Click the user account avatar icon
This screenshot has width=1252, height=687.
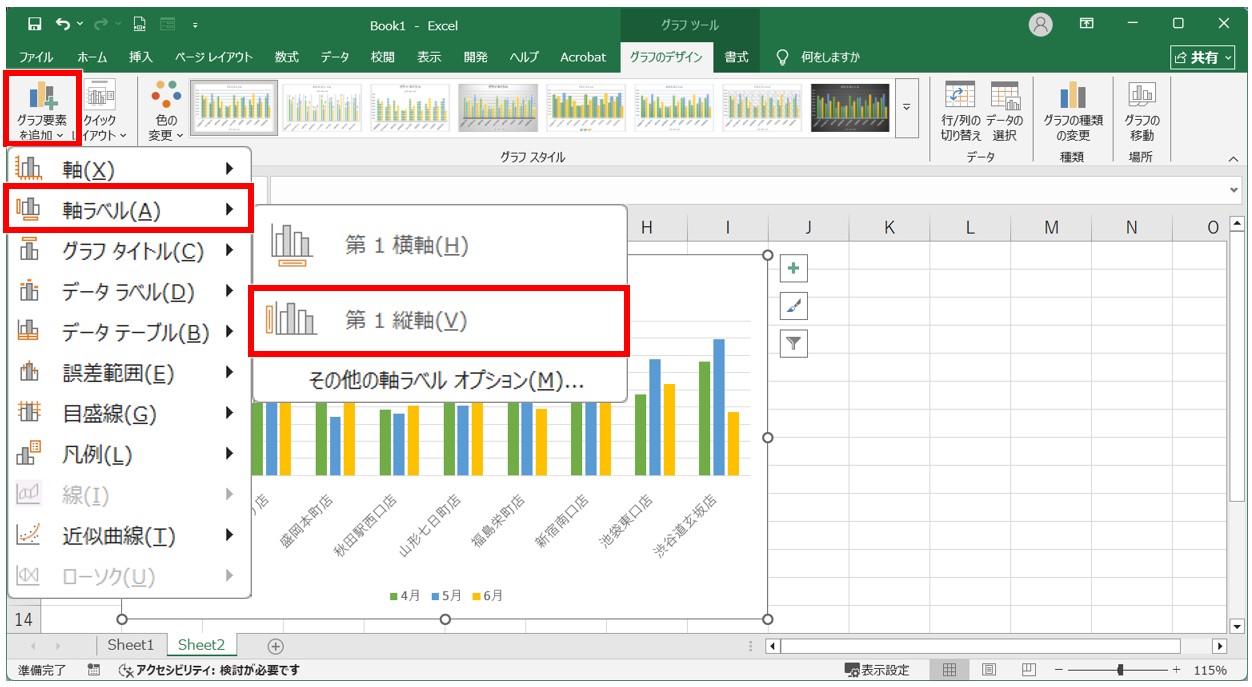point(1041,24)
